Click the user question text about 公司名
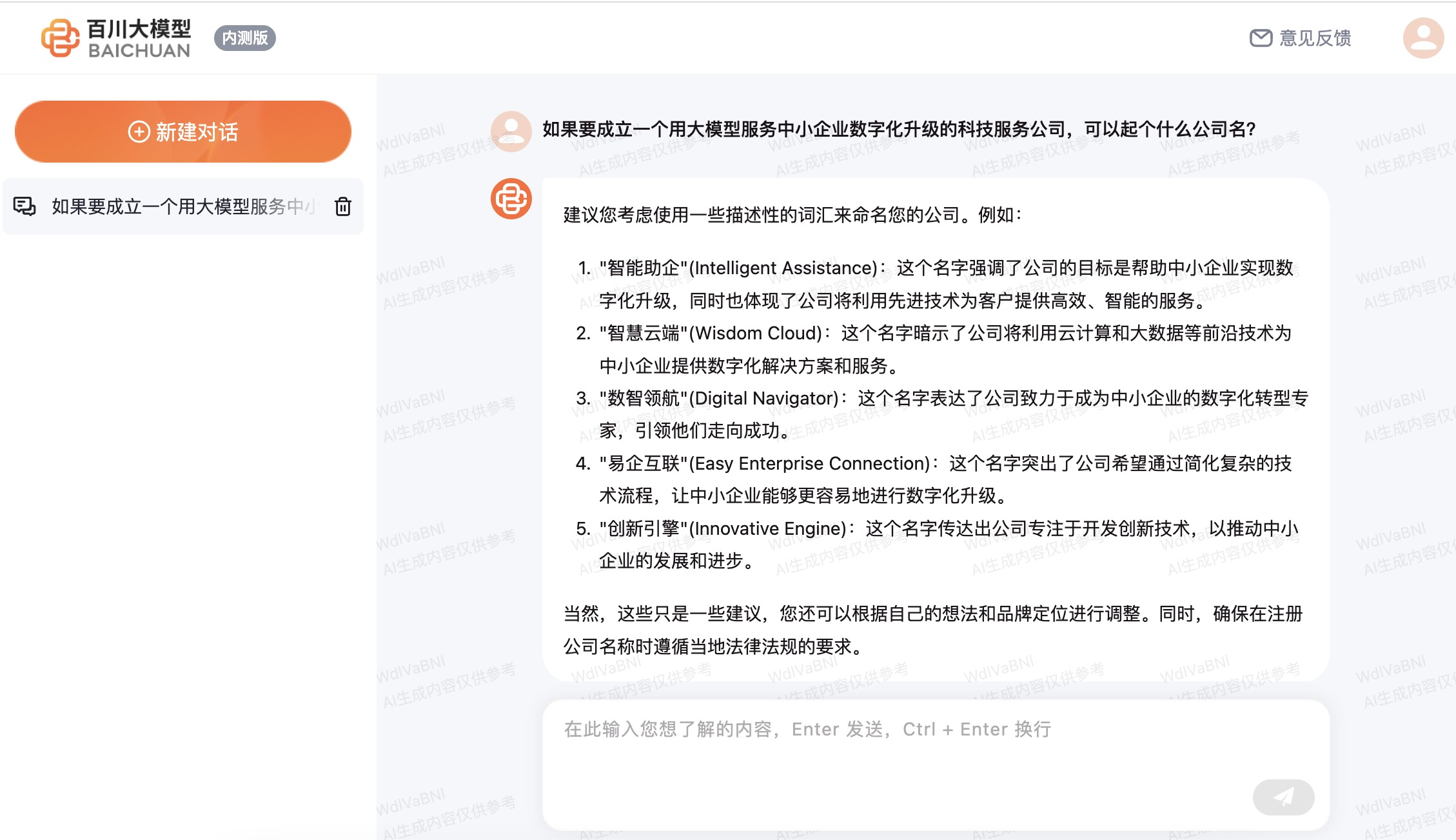The width and height of the screenshot is (1456, 840). pyautogui.click(x=899, y=130)
